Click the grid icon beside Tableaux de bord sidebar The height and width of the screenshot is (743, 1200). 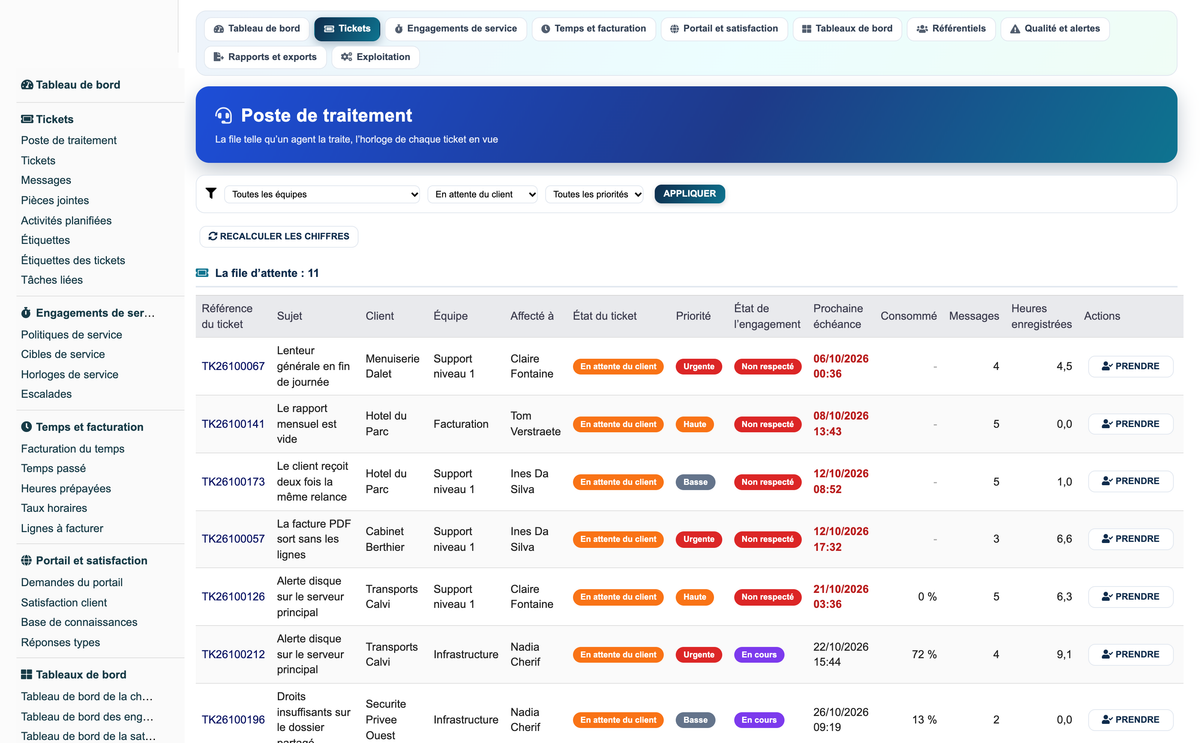pos(27,675)
